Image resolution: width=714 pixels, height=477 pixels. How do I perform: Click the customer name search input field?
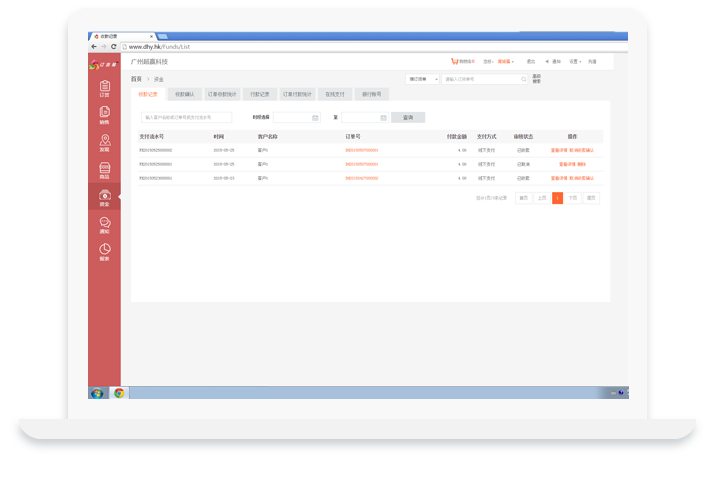coord(185,118)
